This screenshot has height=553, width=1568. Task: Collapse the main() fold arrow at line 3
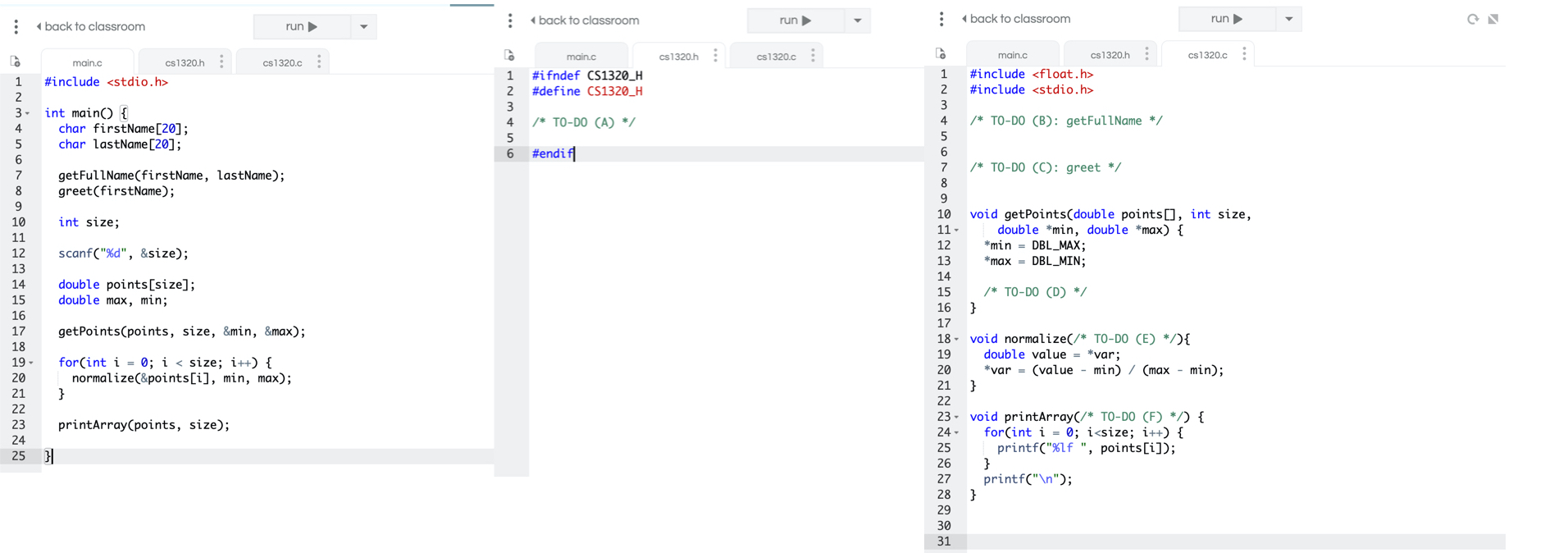coord(28,113)
